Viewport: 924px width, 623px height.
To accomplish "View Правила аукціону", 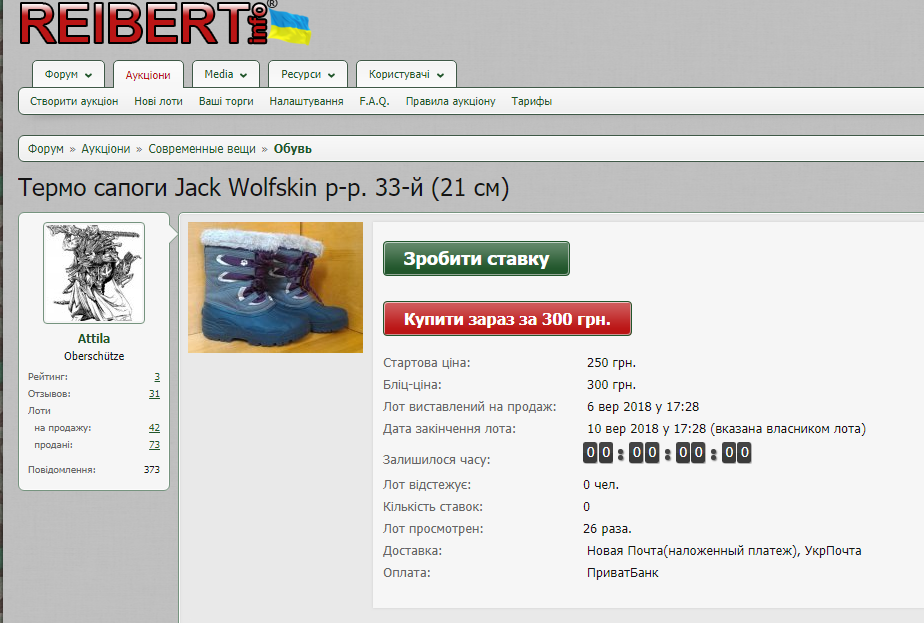I will pos(451,101).
